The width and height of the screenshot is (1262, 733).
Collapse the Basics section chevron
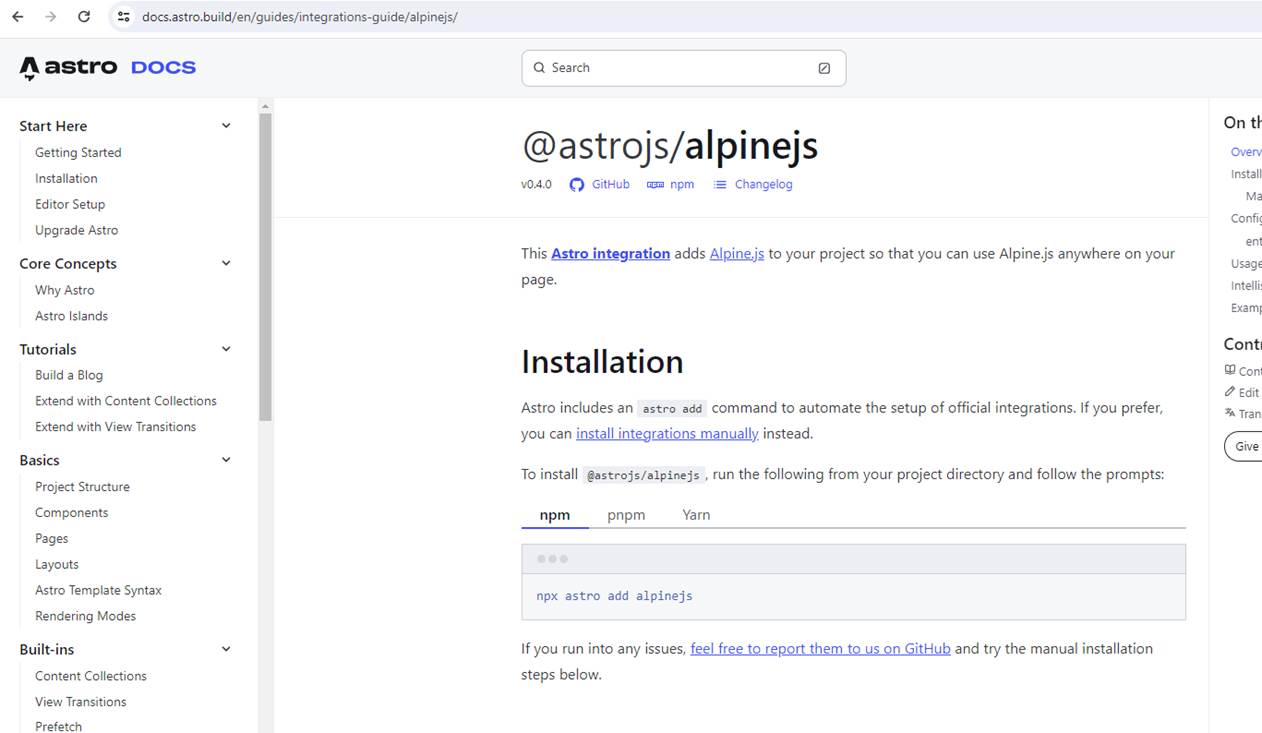pyautogui.click(x=226, y=460)
